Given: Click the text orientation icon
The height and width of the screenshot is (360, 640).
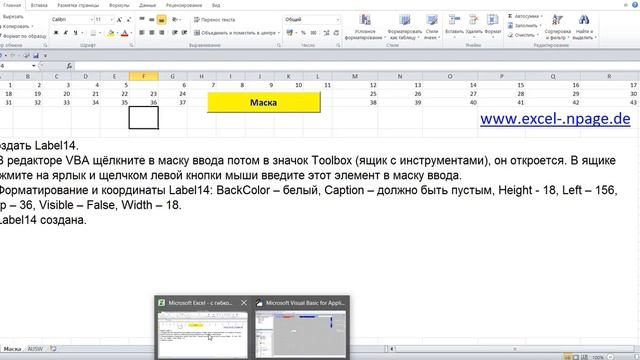Looking at the screenshot, I should click(x=175, y=20).
